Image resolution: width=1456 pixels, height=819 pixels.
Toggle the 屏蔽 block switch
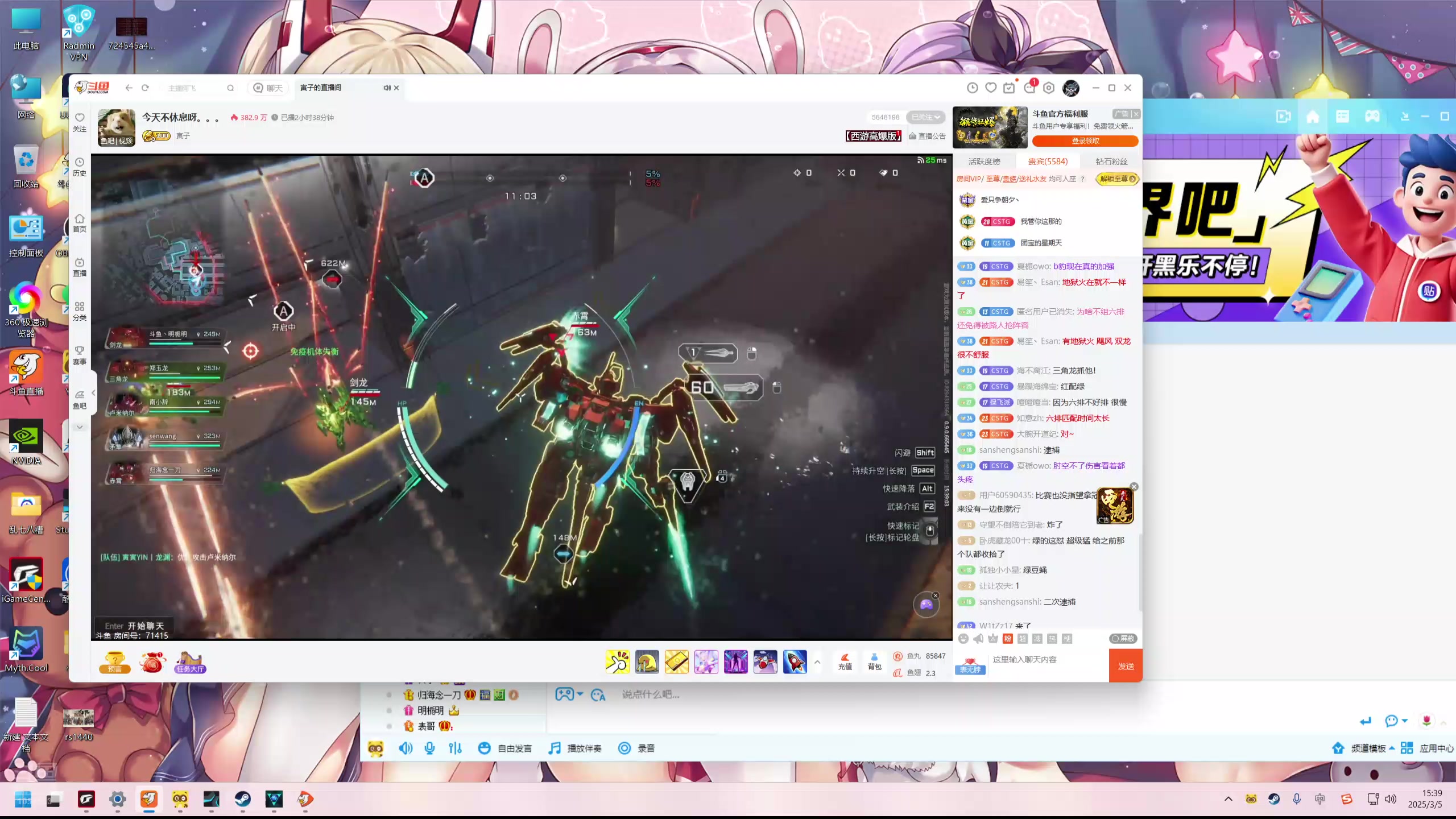(x=1123, y=639)
